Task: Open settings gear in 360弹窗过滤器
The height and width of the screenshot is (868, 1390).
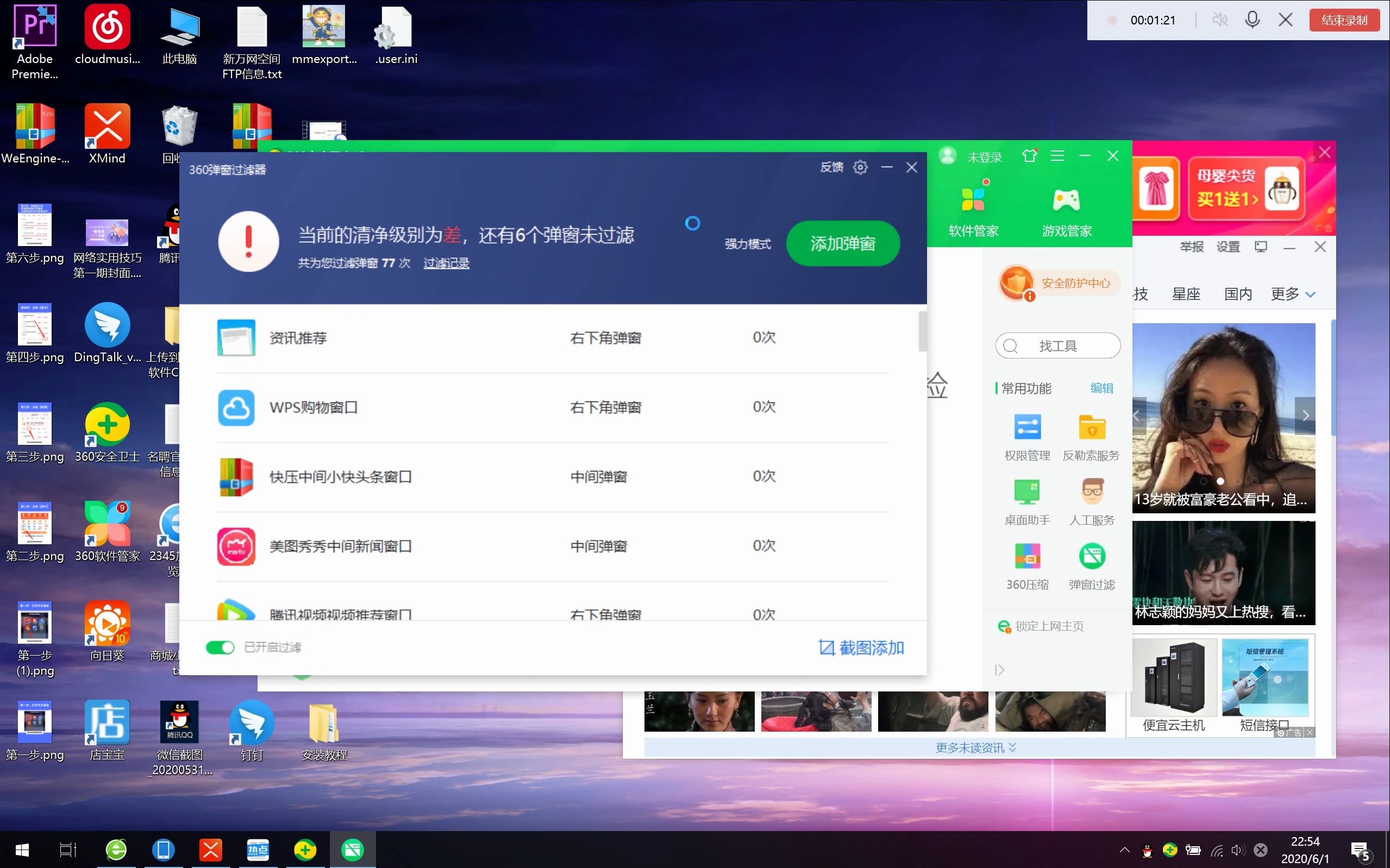Action: click(860, 167)
